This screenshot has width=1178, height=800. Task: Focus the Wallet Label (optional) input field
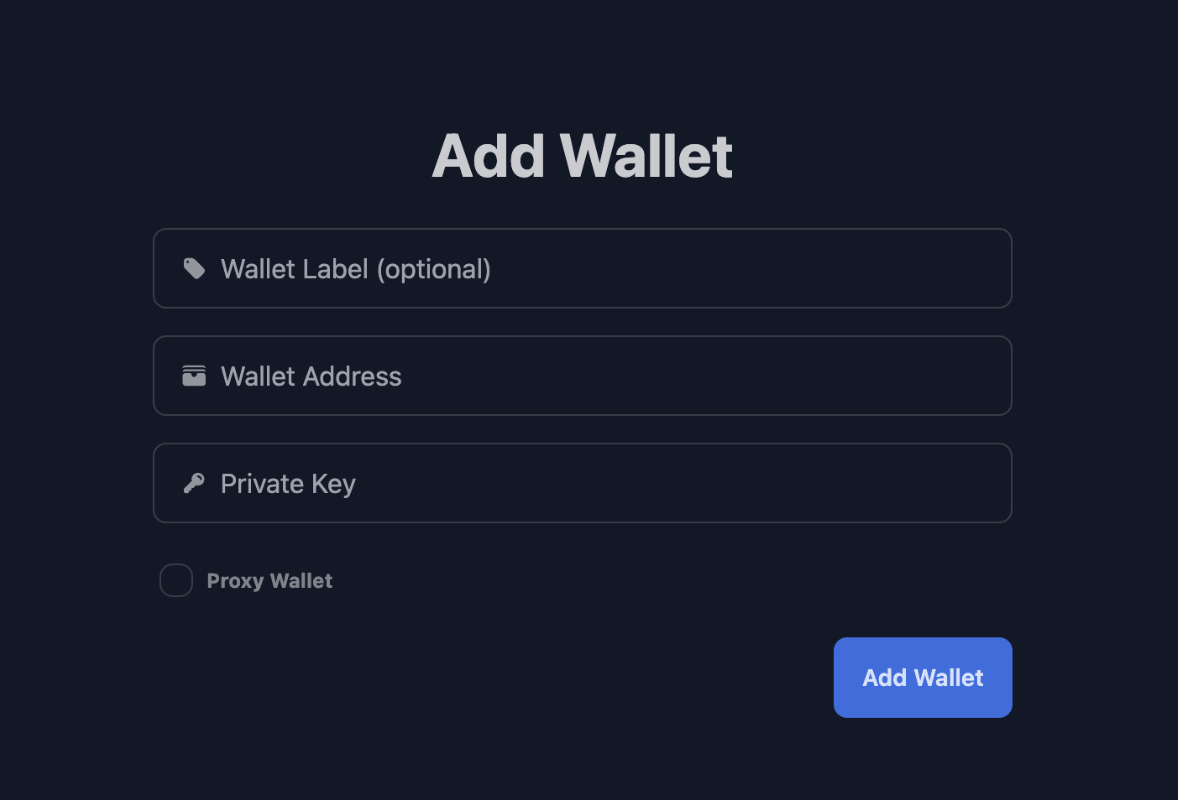(x=582, y=268)
